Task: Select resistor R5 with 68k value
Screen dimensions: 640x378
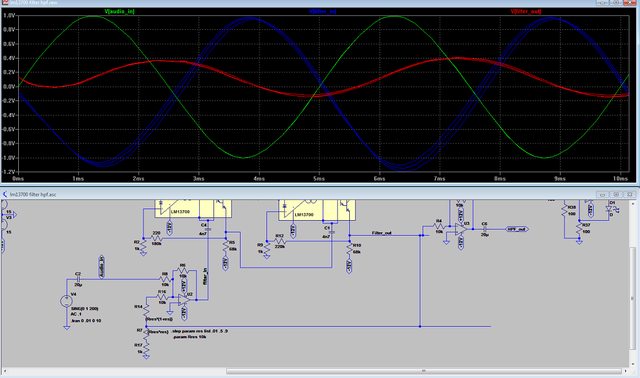Action: (x=227, y=248)
